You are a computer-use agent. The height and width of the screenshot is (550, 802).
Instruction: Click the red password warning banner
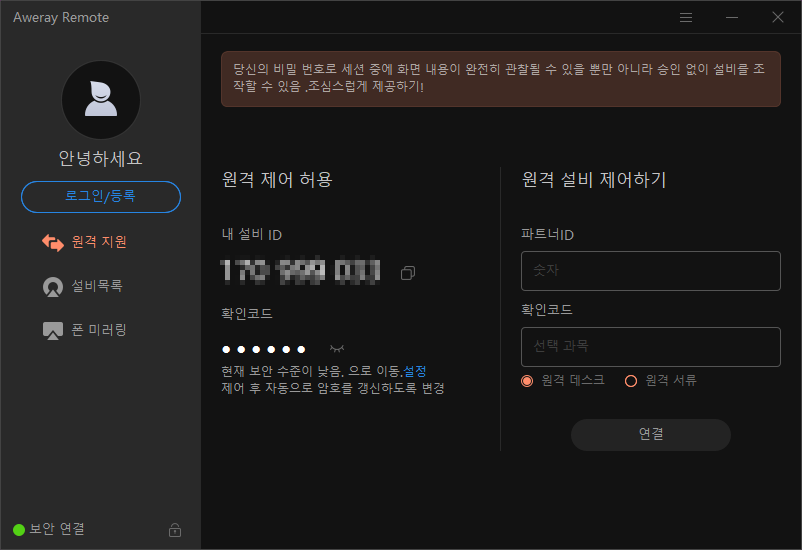click(x=501, y=79)
